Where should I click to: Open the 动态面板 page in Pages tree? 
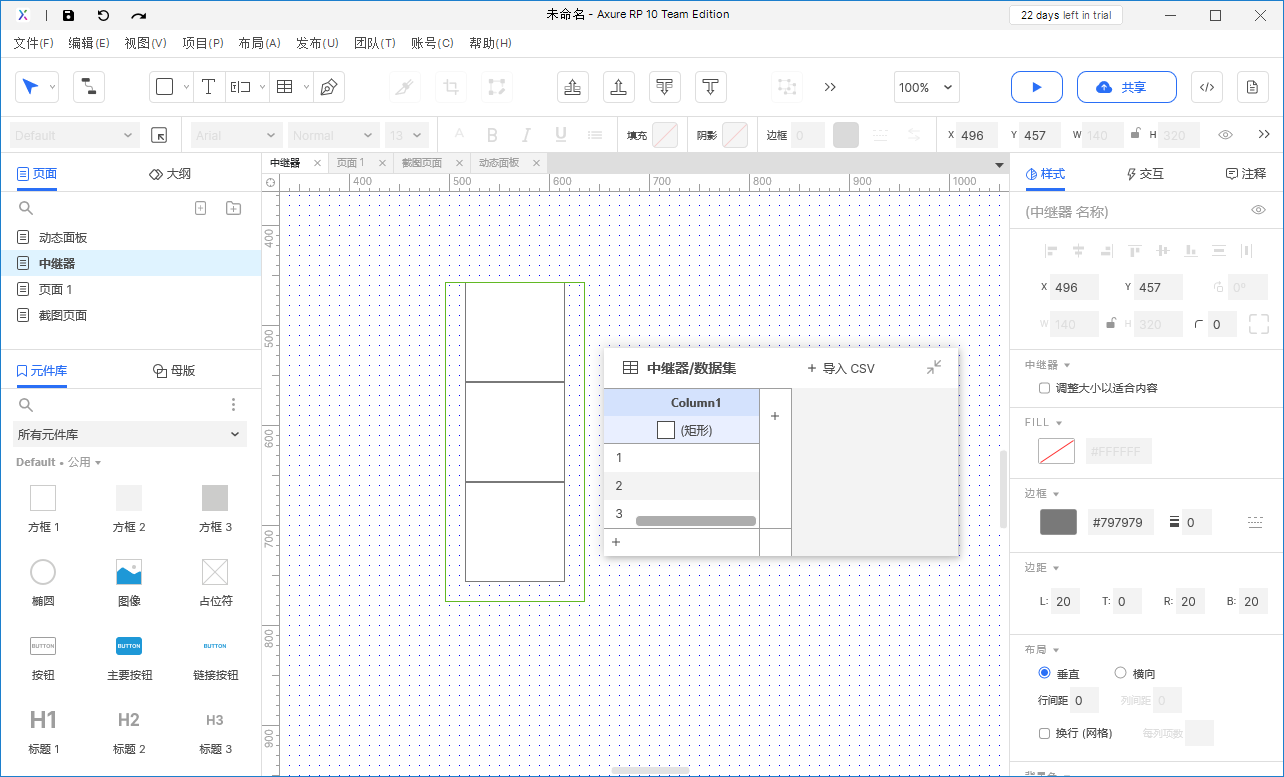click(130, 237)
